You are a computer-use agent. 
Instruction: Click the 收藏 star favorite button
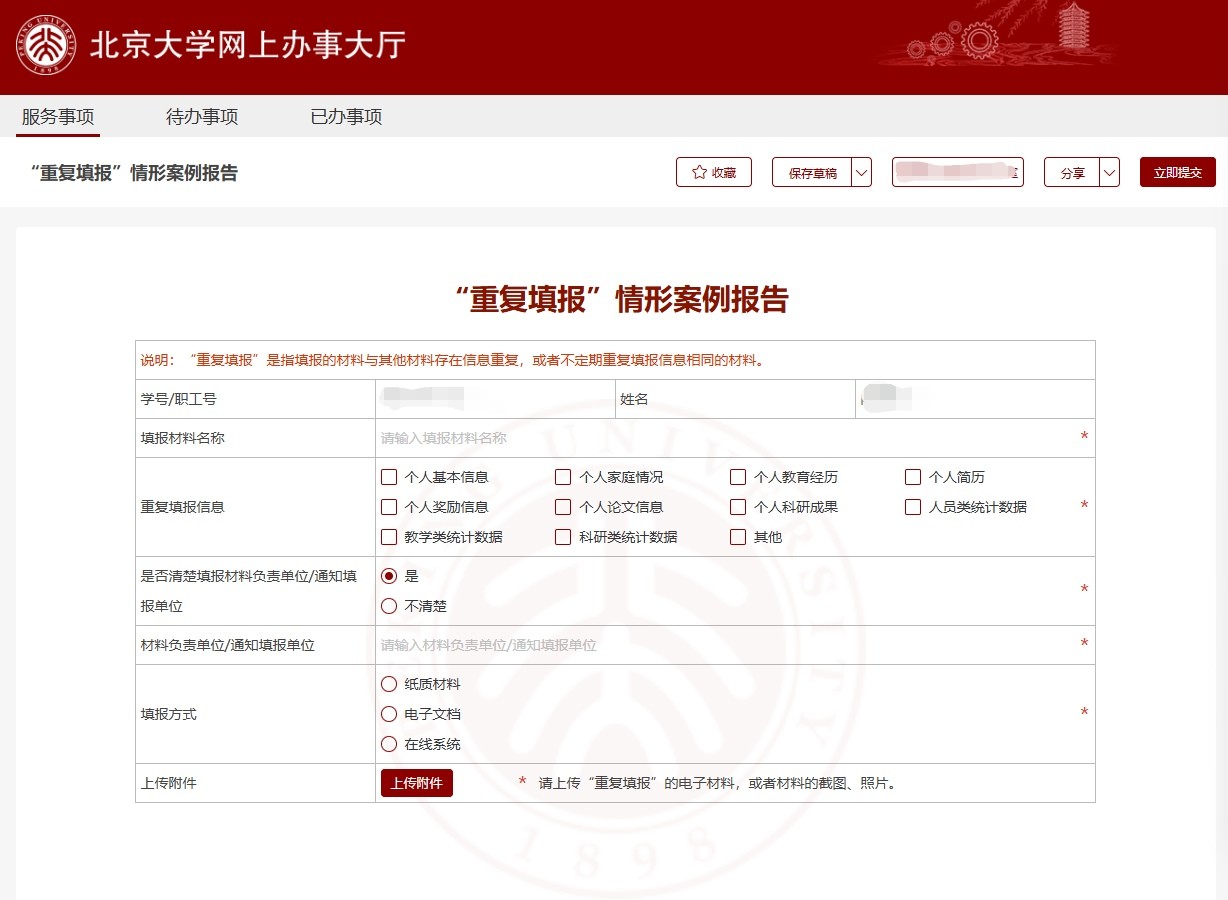(714, 173)
